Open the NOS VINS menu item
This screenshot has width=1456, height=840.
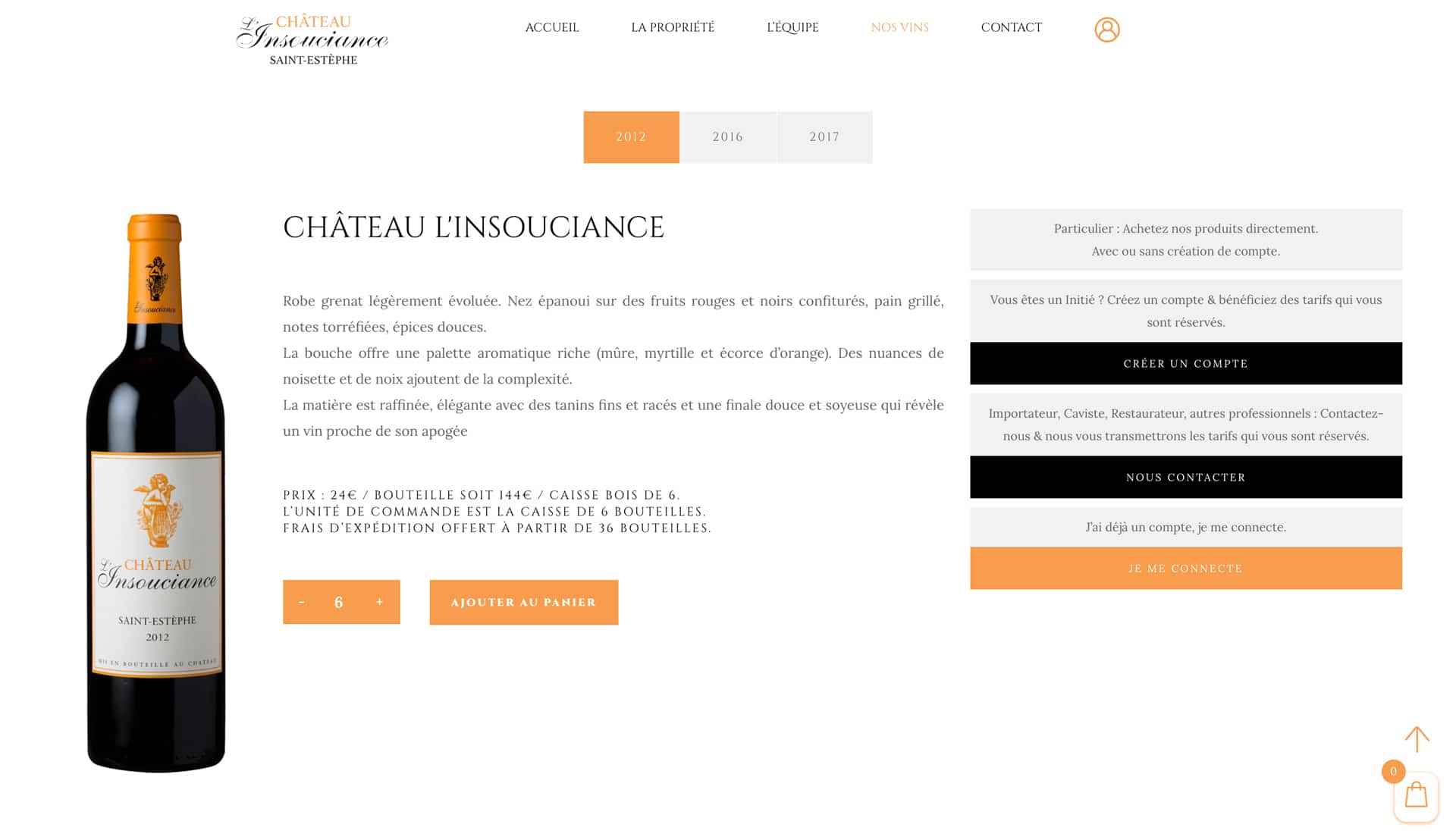(900, 27)
